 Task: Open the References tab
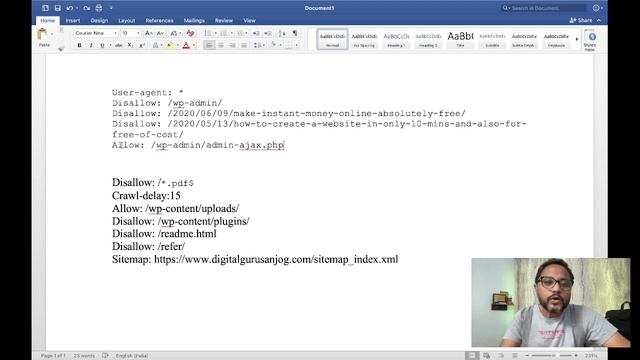click(x=159, y=20)
